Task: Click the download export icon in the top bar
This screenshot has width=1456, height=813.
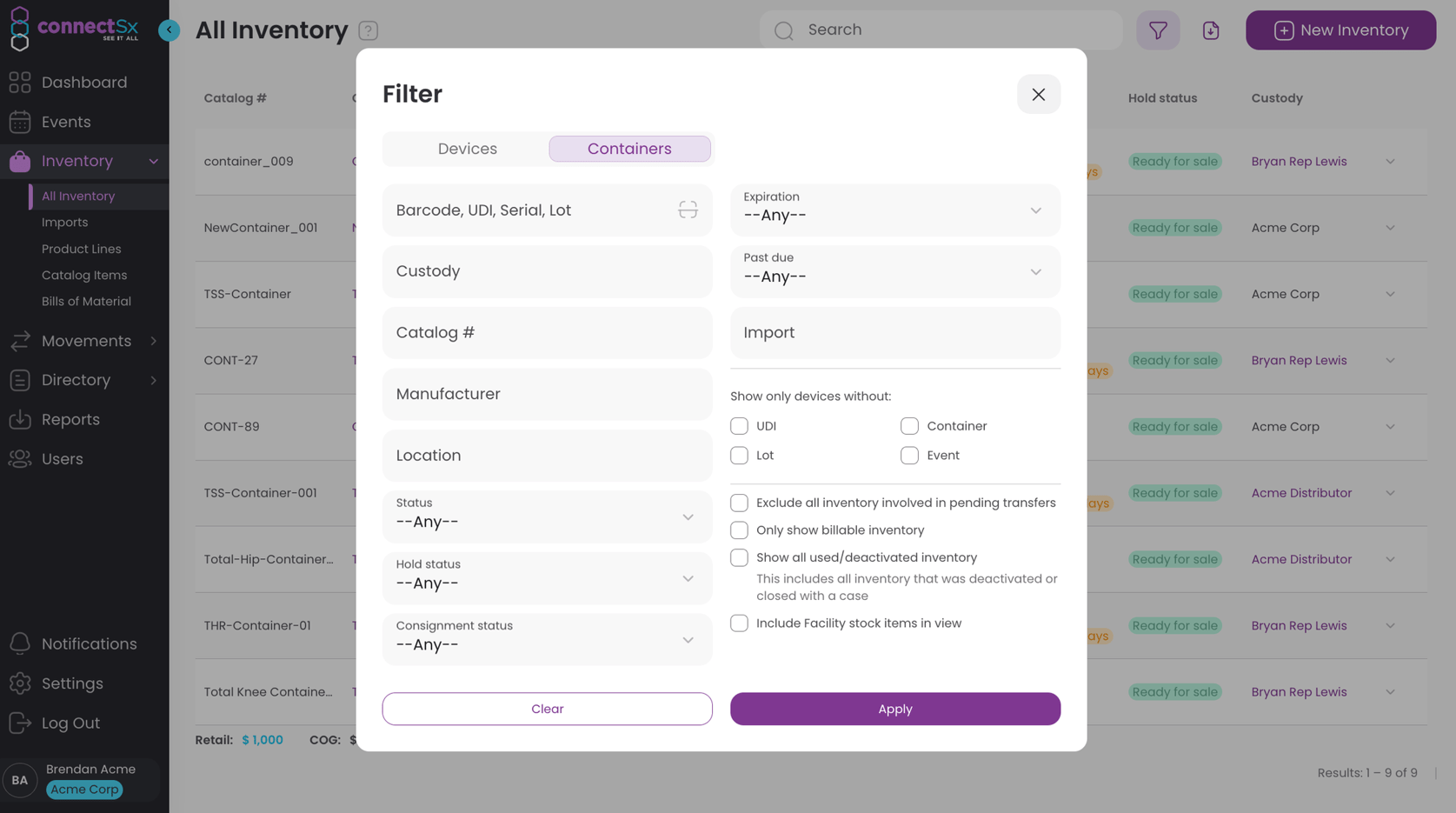Action: (x=1211, y=30)
